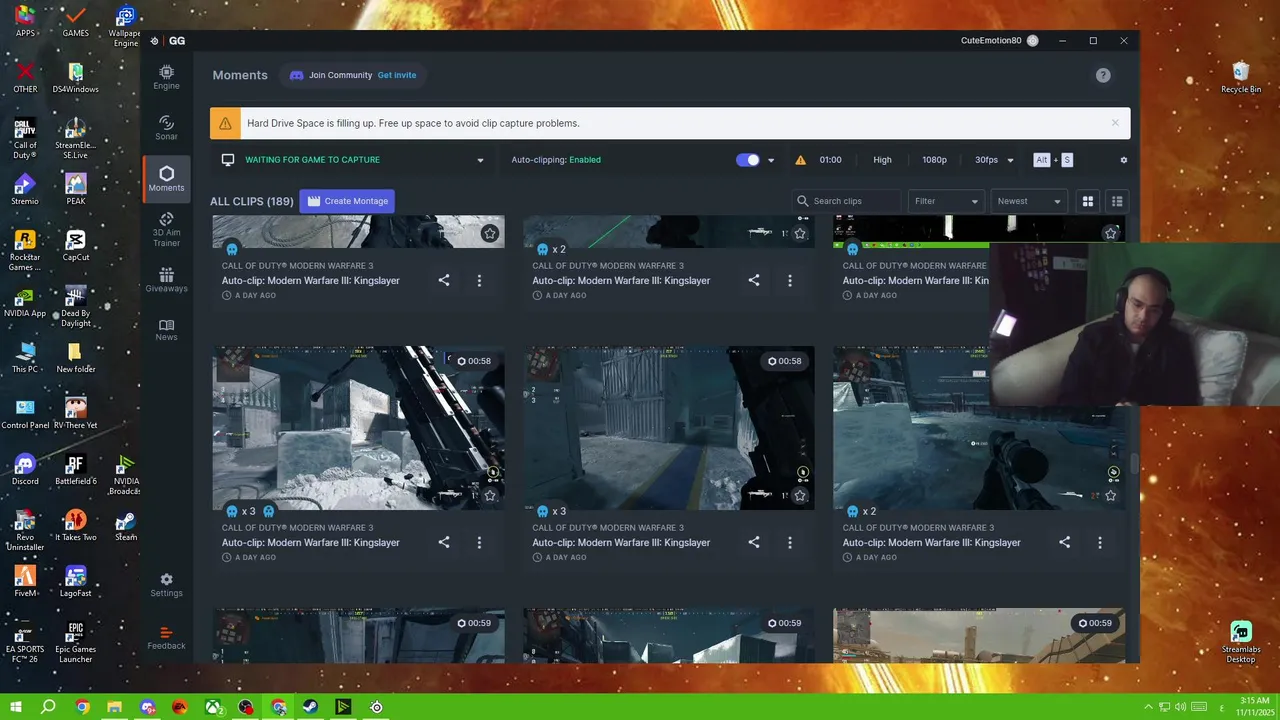The width and height of the screenshot is (1280, 720).
Task: Open the Newest sort dropdown
Action: click(x=1028, y=201)
